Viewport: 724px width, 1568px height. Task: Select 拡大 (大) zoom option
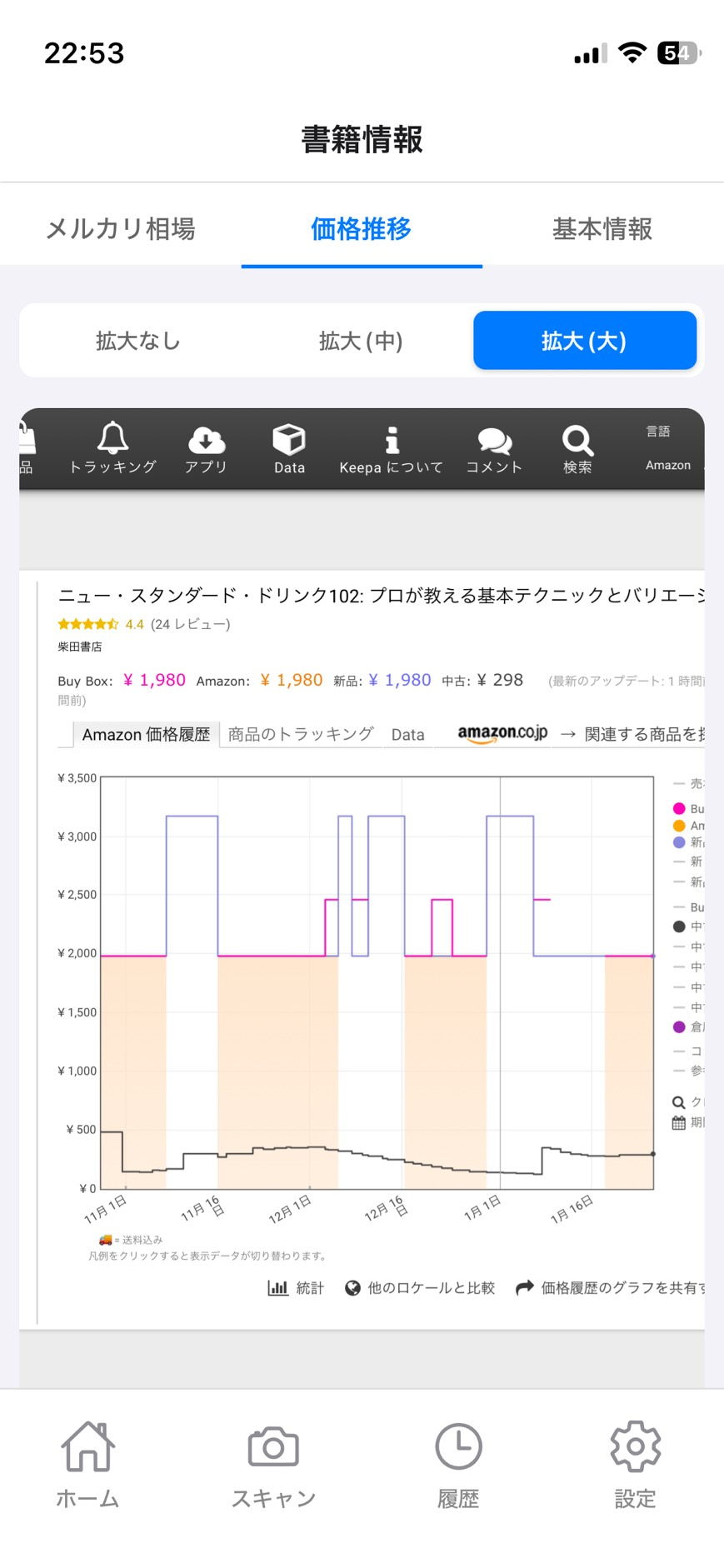[x=584, y=341]
